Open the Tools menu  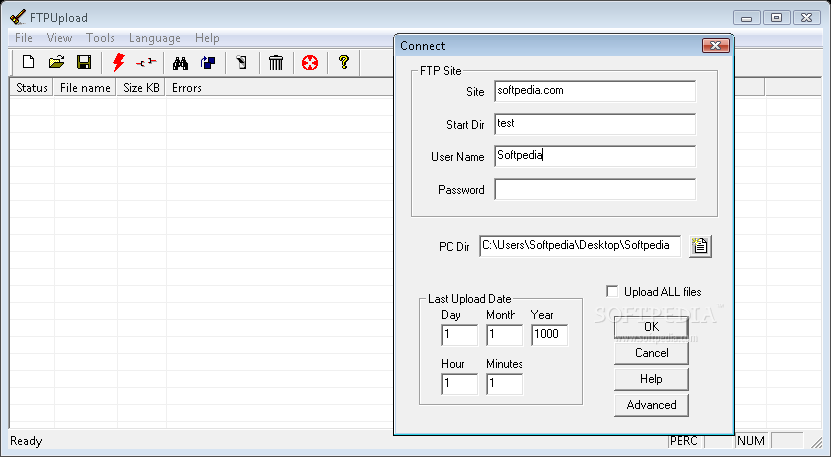pyautogui.click(x=100, y=38)
